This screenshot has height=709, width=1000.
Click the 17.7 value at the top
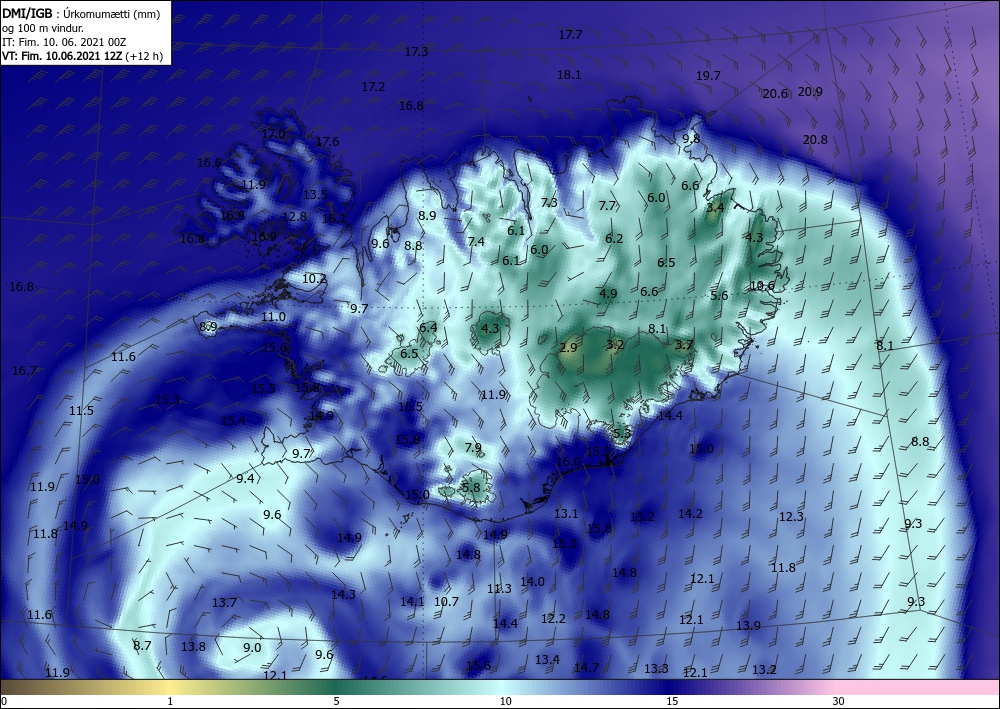click(570, 34)
